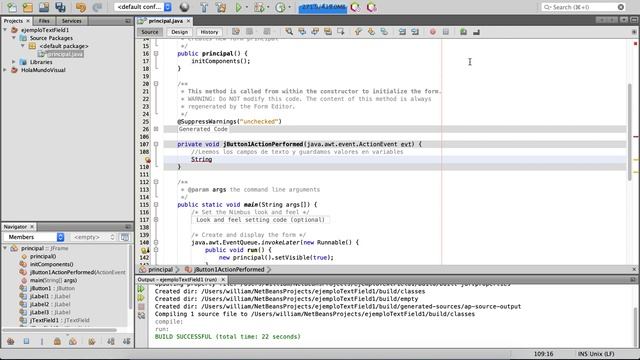Screen dimensions: 640x360
Task: Click the Debug Project icon
Action: tap(259, 7)
